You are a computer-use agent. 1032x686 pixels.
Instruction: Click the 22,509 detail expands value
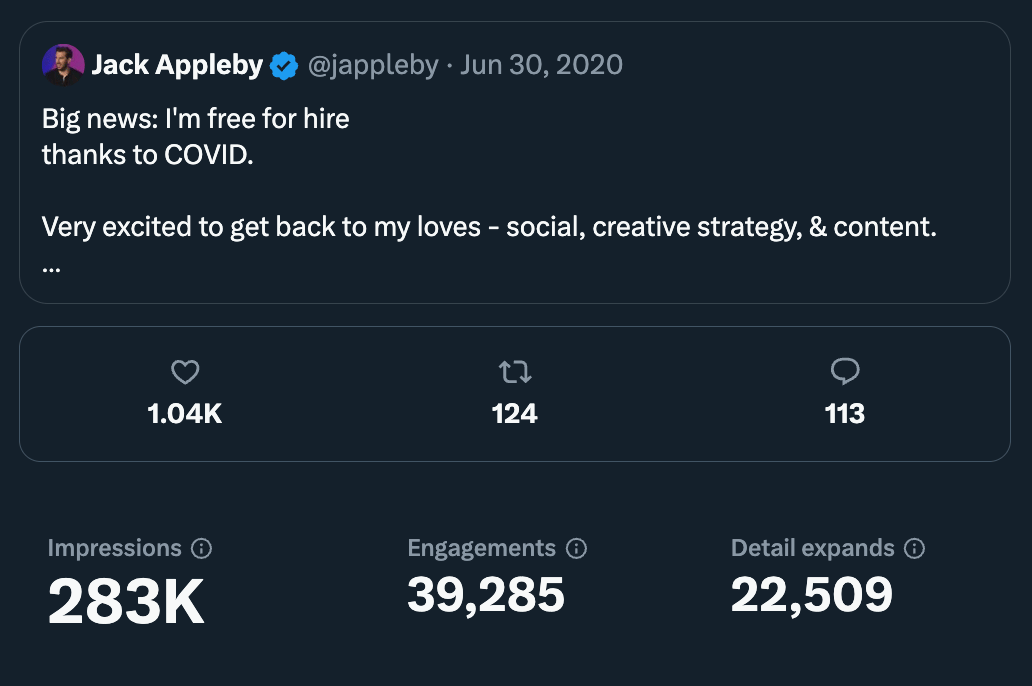[x=812, y=595]
